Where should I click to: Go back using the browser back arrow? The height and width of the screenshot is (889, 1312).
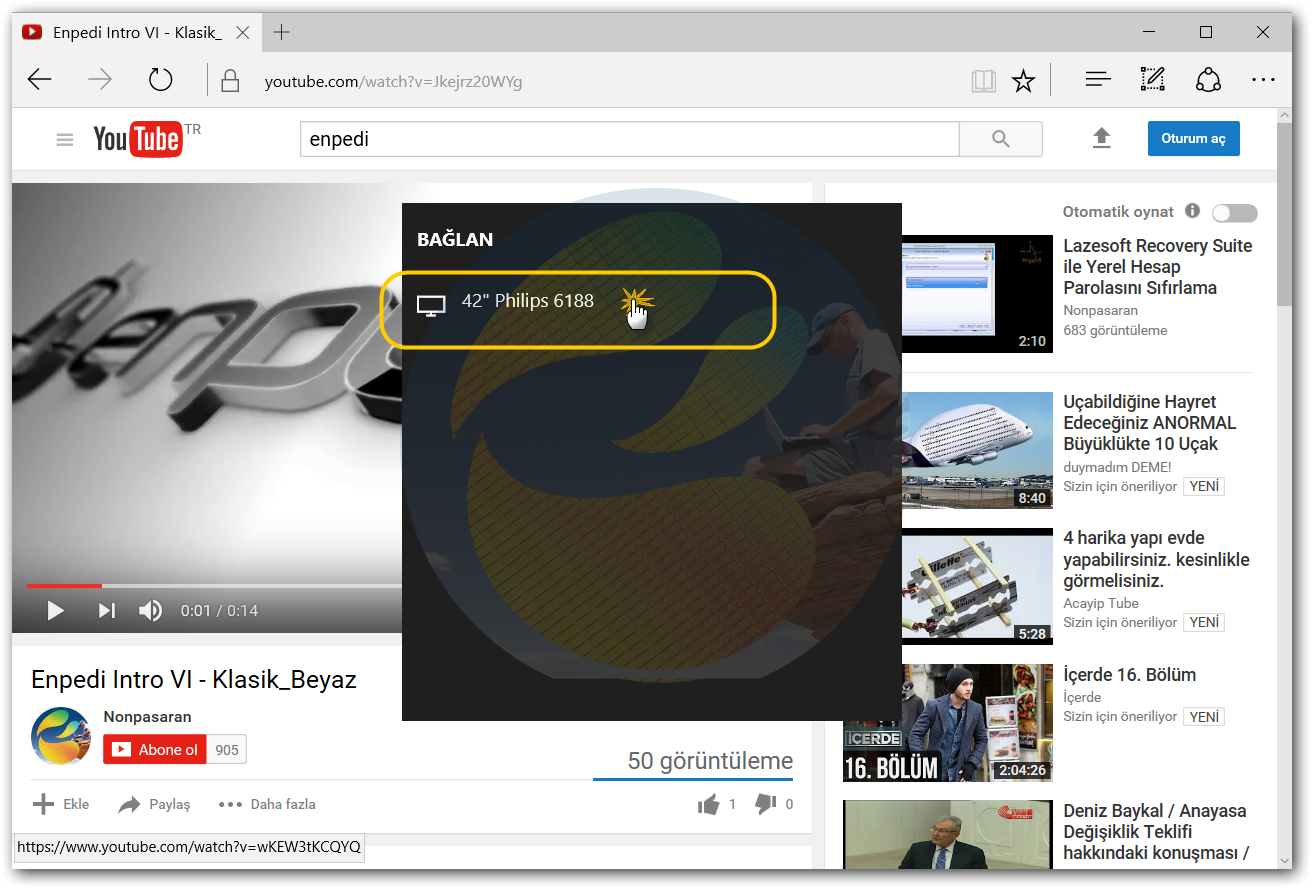40,80
